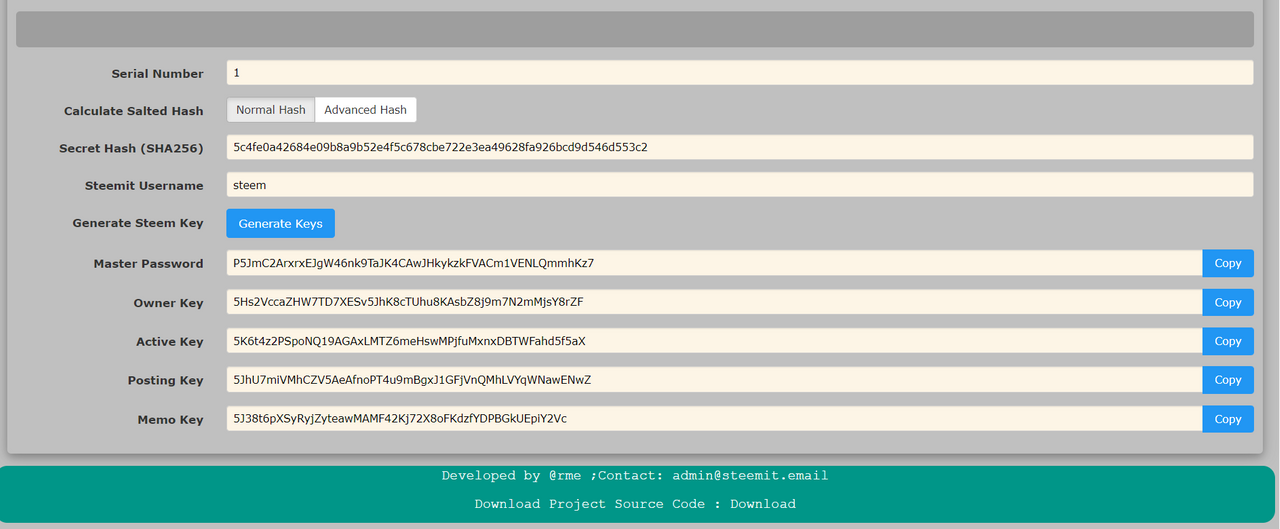Click into the Active Key field
This screenshot has width=1280, height=529.
pos(714,341)
